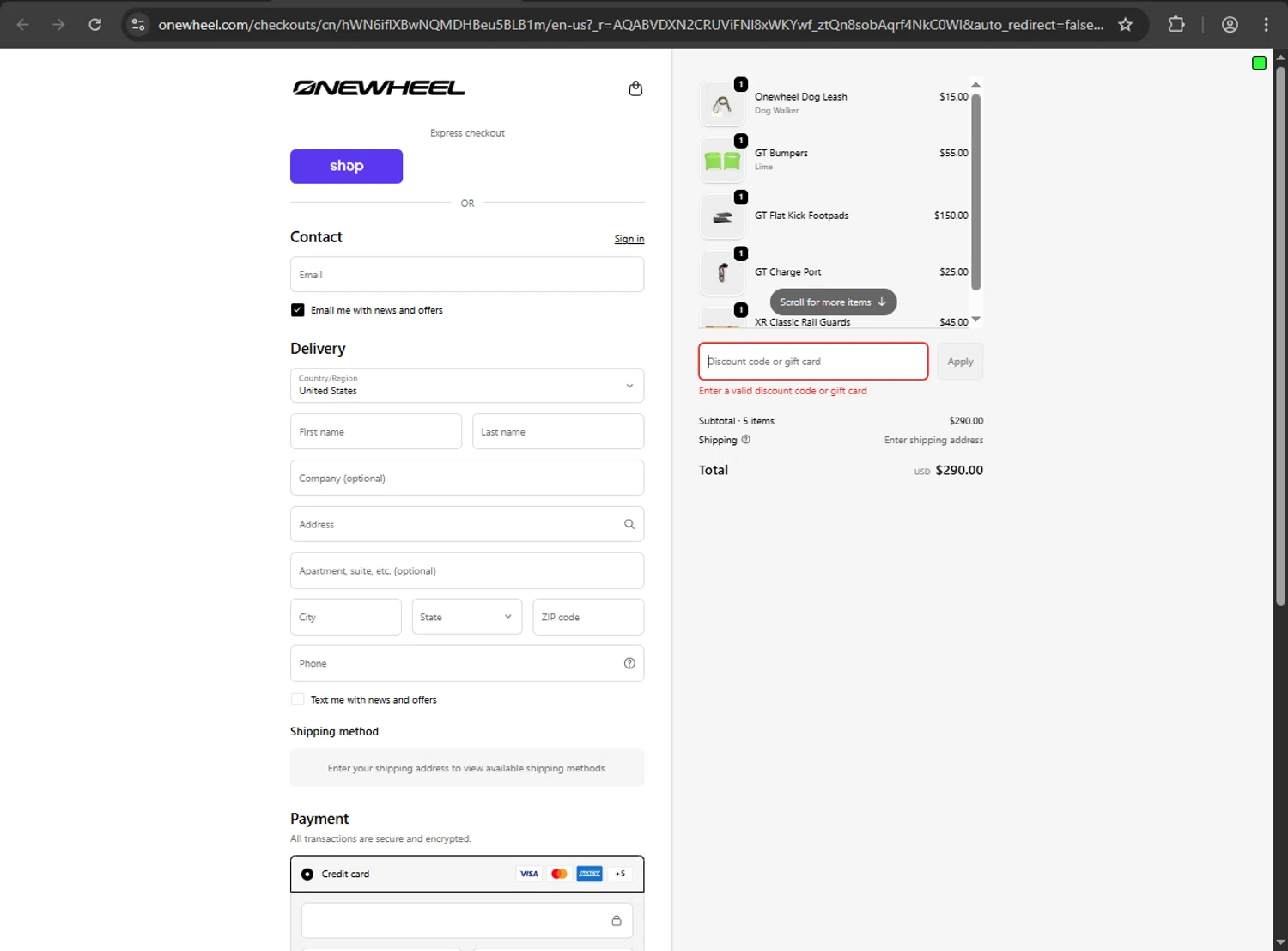The height and width of the screenshot is (951, 1288).
Task: Open Chrome three-dot menu
Action: coord(1266,25)
